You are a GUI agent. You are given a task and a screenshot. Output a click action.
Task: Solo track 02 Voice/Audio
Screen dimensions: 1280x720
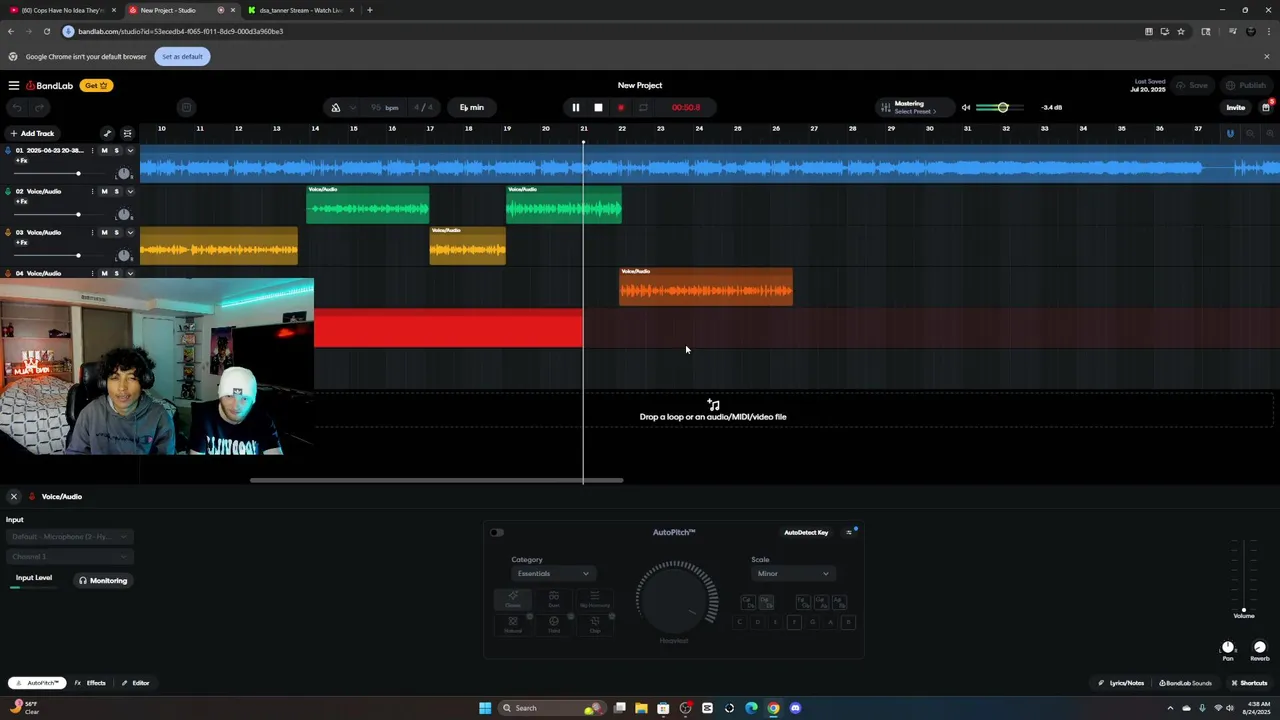(116, 191)
